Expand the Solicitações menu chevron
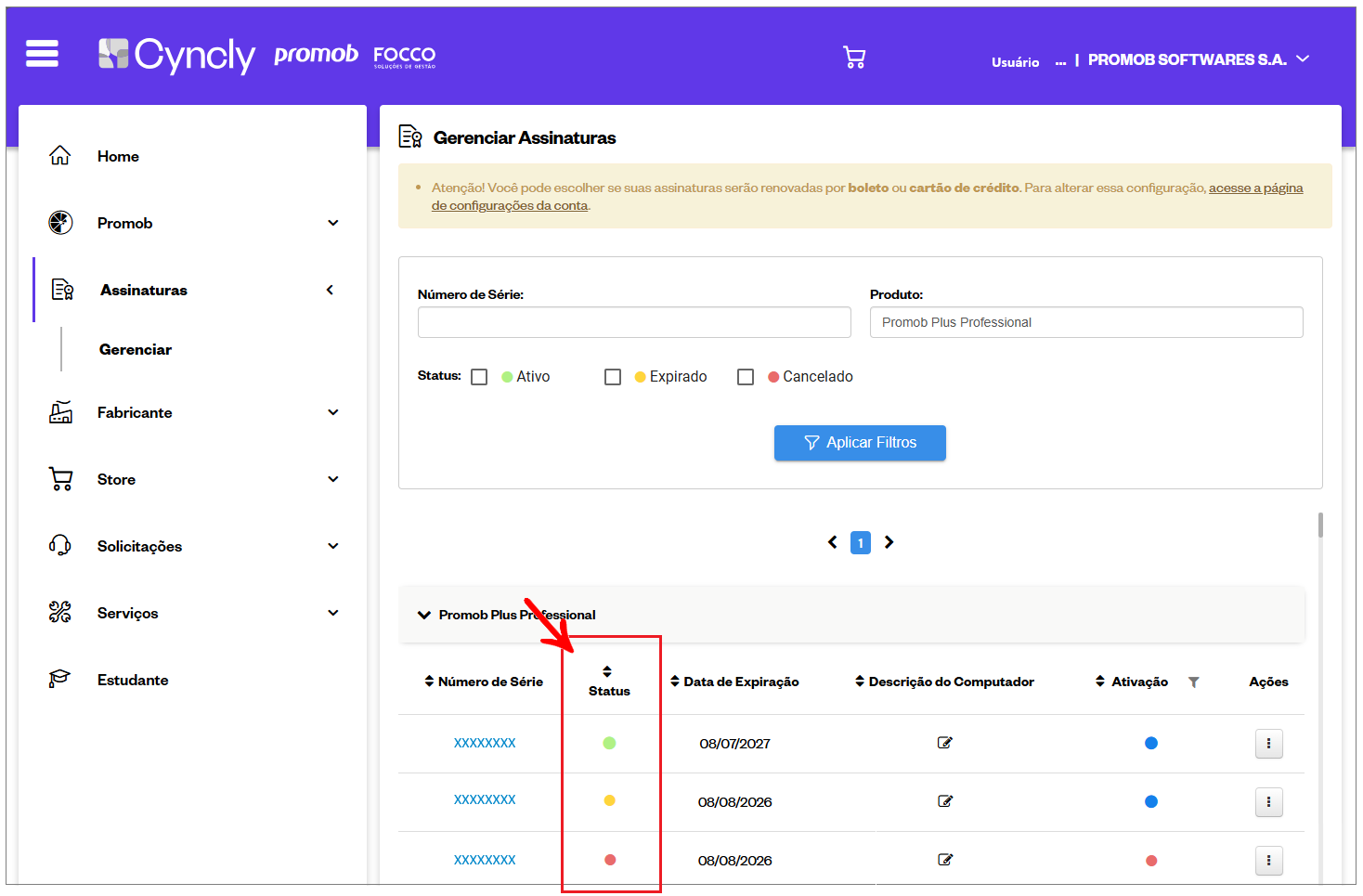Image resolution: width=1363 pixels, height=896 pixels. click(333, 546)
